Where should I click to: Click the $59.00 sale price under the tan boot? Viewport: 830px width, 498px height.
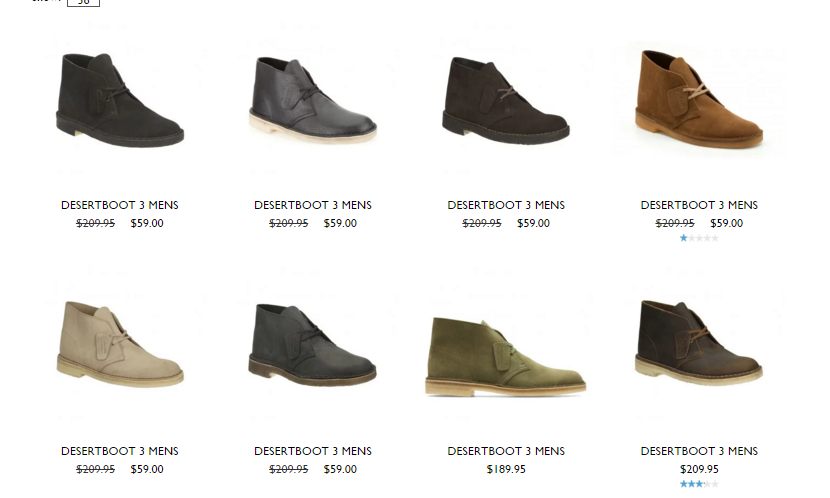(x=726, y=223)
